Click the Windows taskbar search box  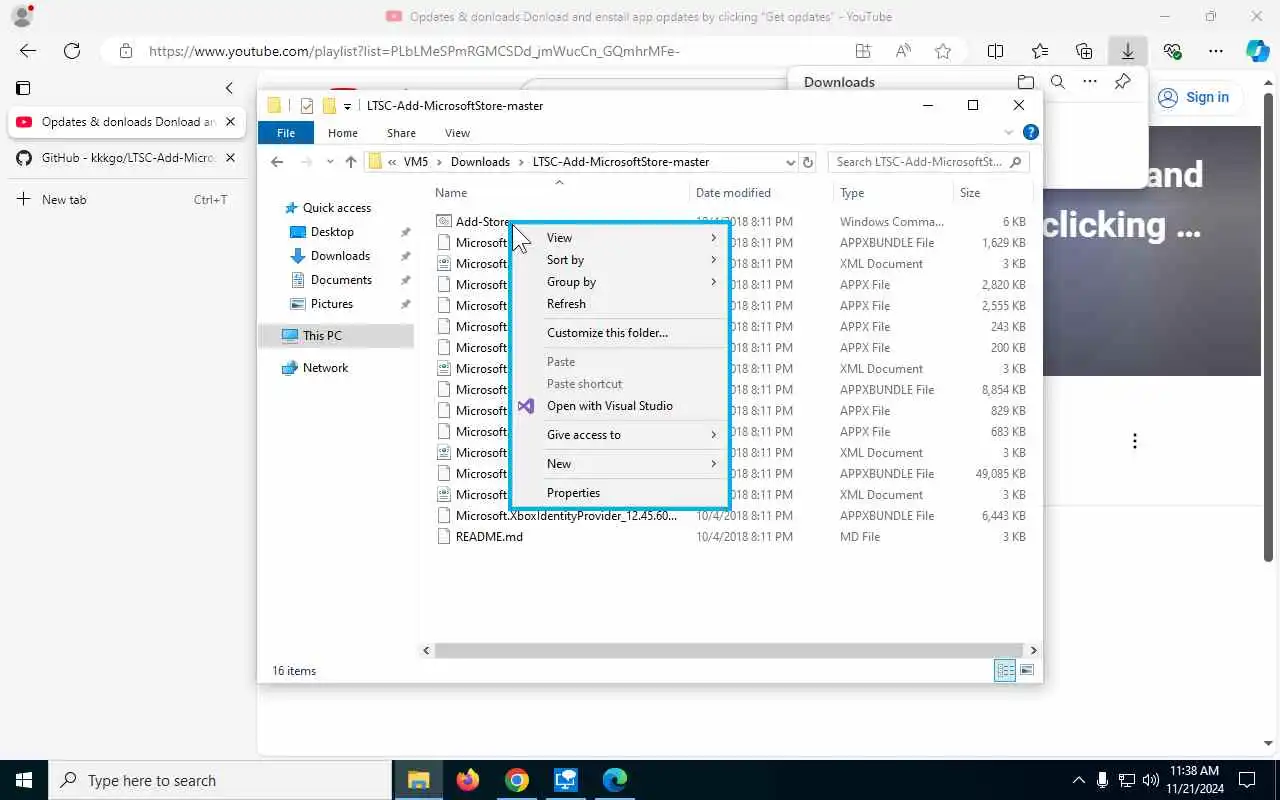point(220,780)
